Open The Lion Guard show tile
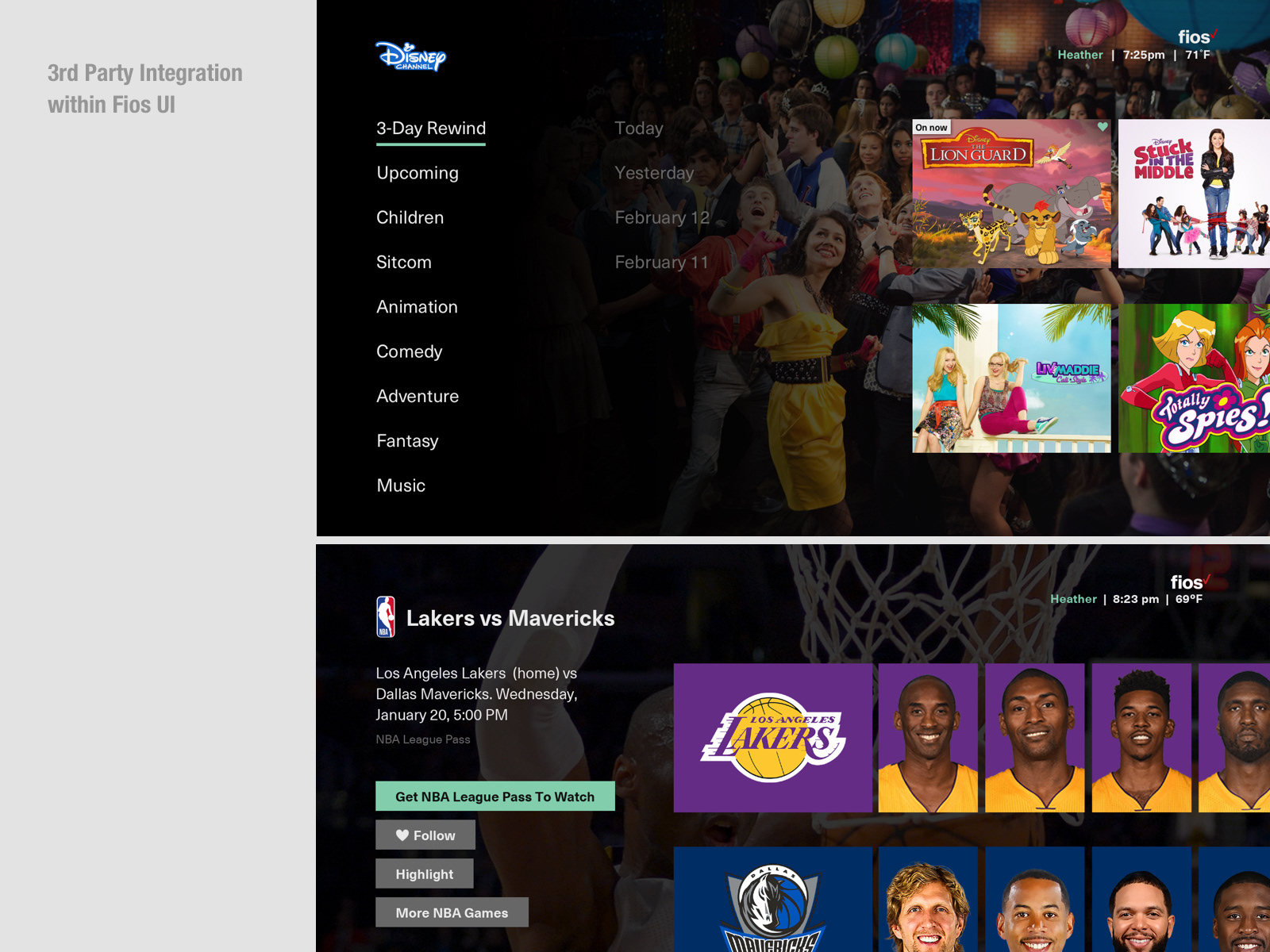Screen dimensions: 1270x952 click(x=1011, y=194)
